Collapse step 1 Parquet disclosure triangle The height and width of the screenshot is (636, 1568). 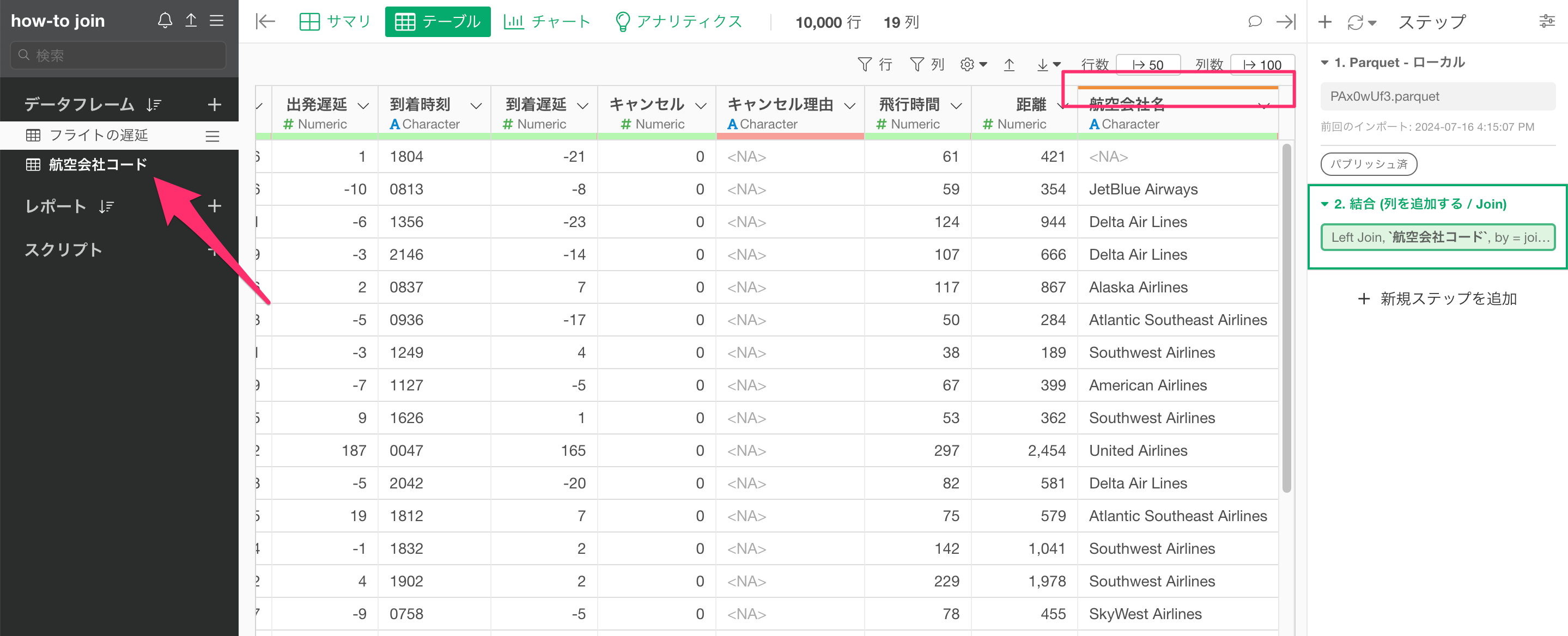point(1324,63)
